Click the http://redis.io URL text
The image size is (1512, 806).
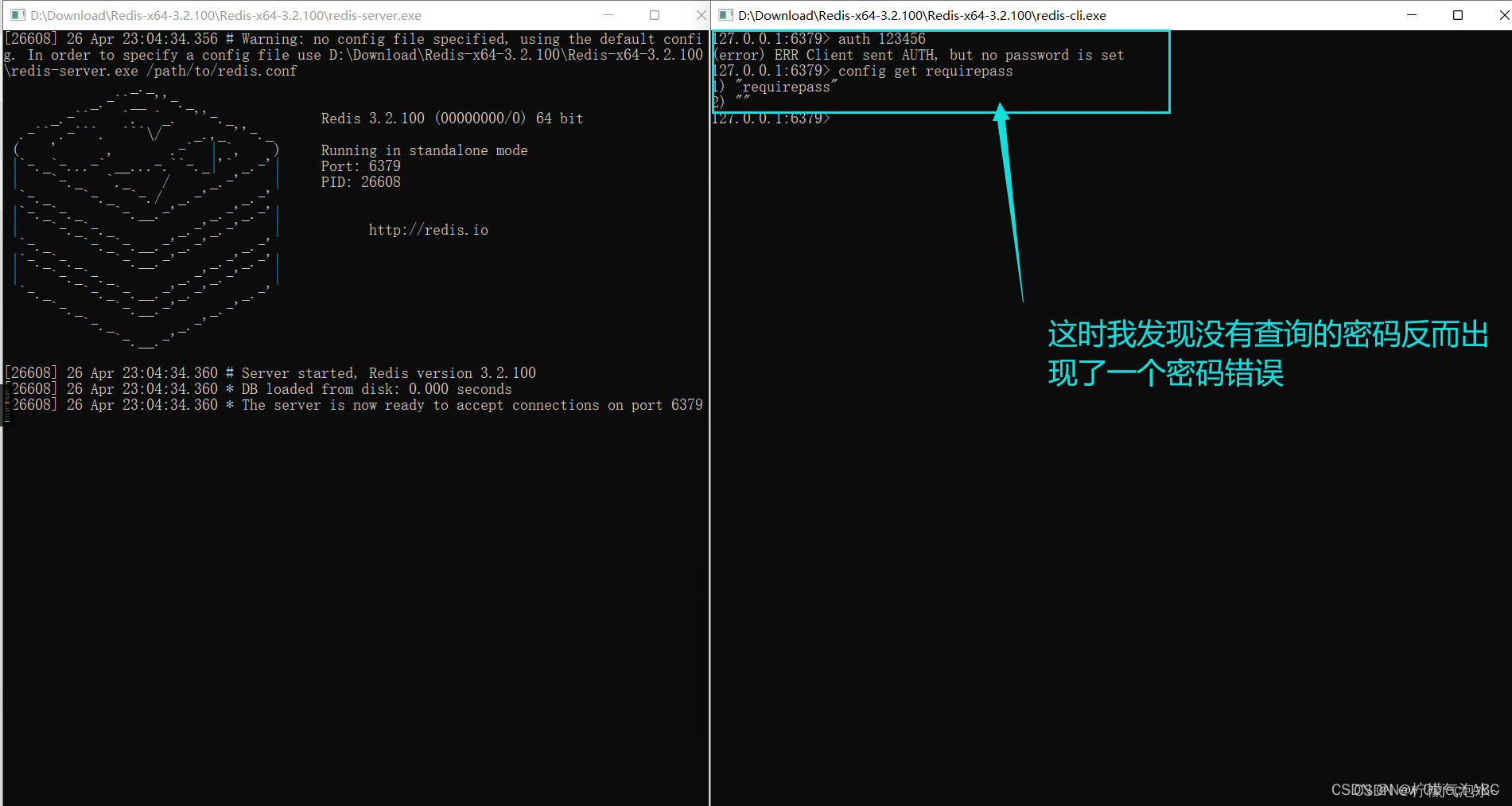coord(428,230)
